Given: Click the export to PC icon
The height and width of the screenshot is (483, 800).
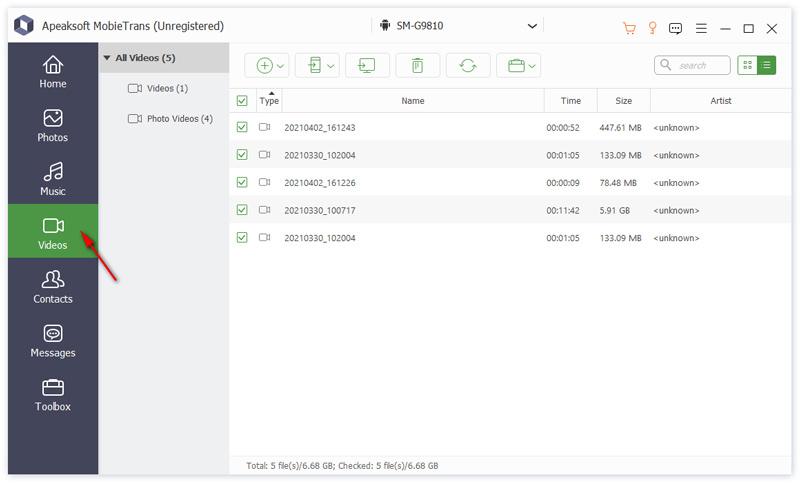Looking at the screenshot, I should click(367, 65).
